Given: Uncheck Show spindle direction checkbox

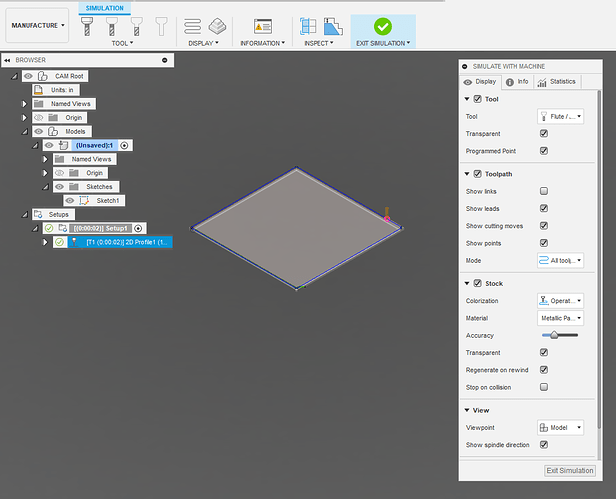Looking at the screenshot, I should 544,444.
